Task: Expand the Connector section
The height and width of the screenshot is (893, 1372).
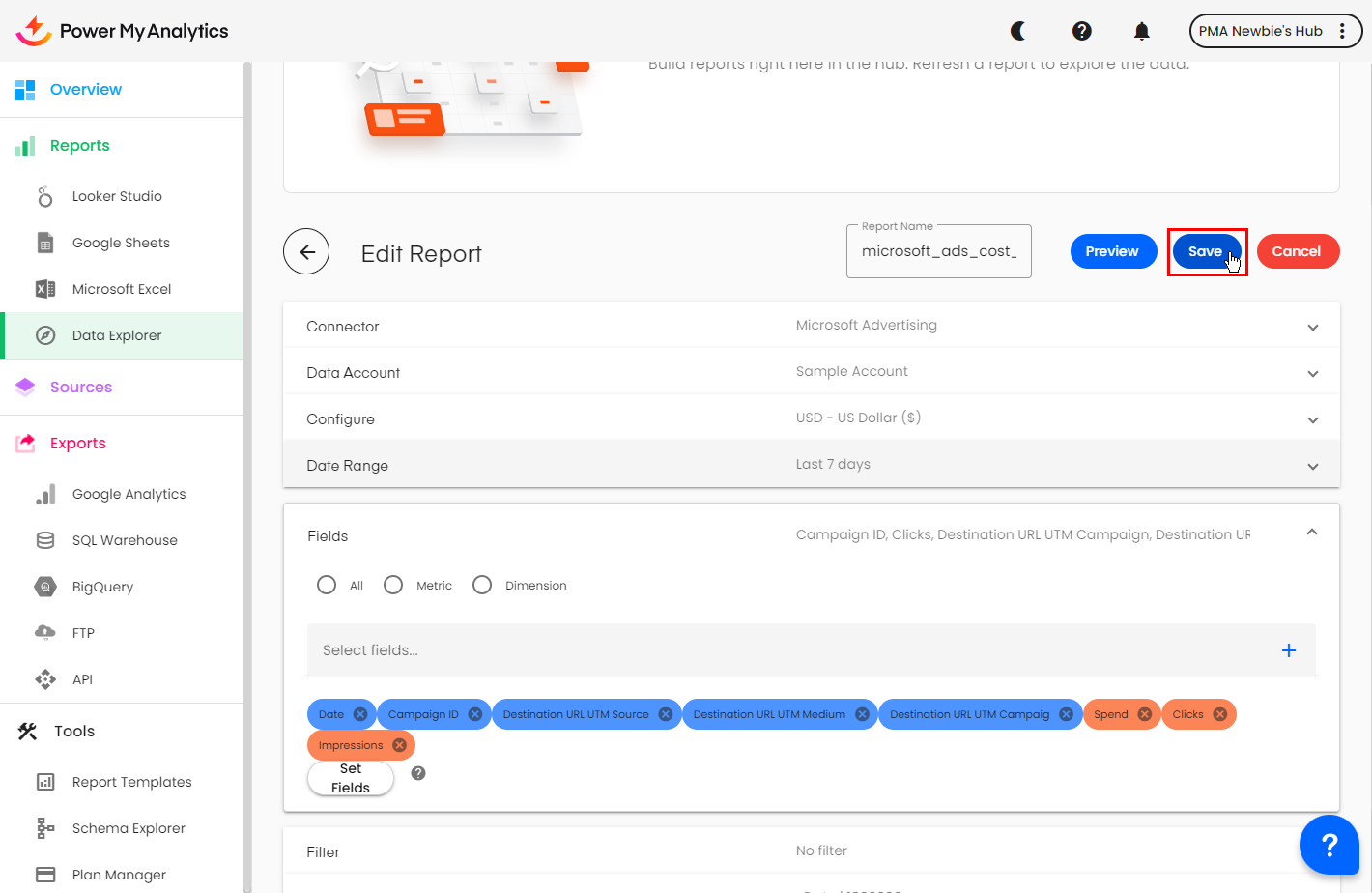Action: (x=1312, y=327)
